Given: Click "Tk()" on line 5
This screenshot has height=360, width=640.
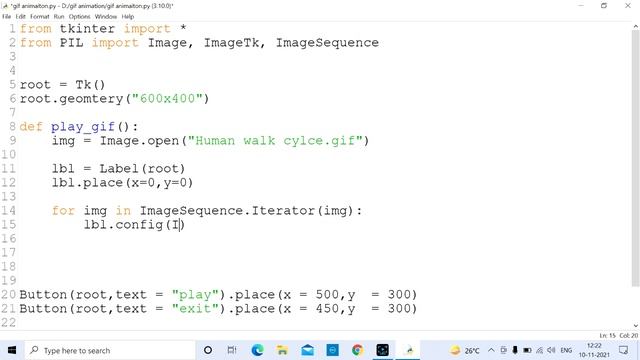Looking at the screenshot, I should 90,85.
